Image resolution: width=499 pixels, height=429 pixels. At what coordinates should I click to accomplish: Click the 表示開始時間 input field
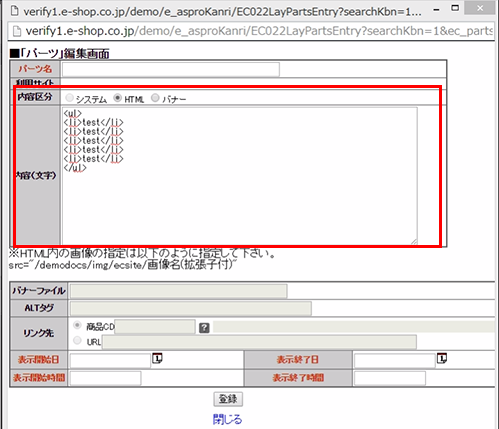tap(106, 378)
